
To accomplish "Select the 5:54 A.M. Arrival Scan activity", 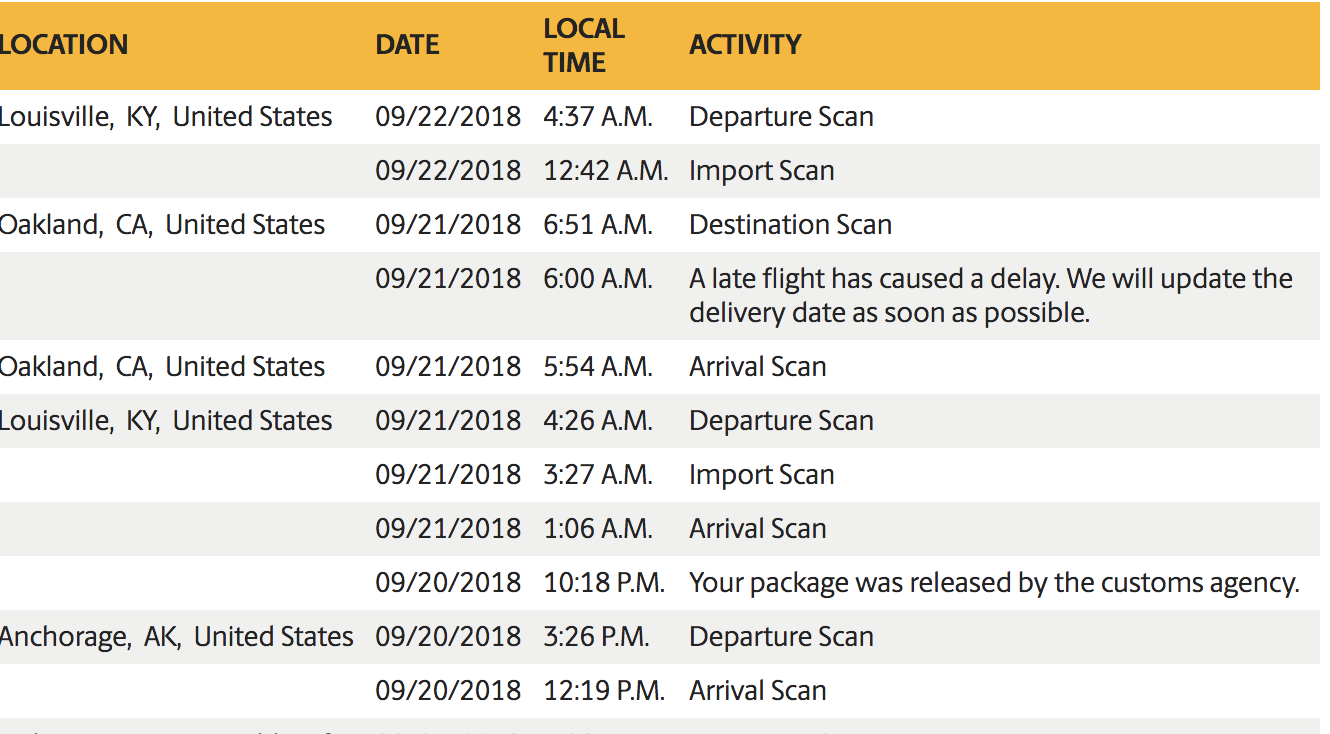I will [757, 367].
